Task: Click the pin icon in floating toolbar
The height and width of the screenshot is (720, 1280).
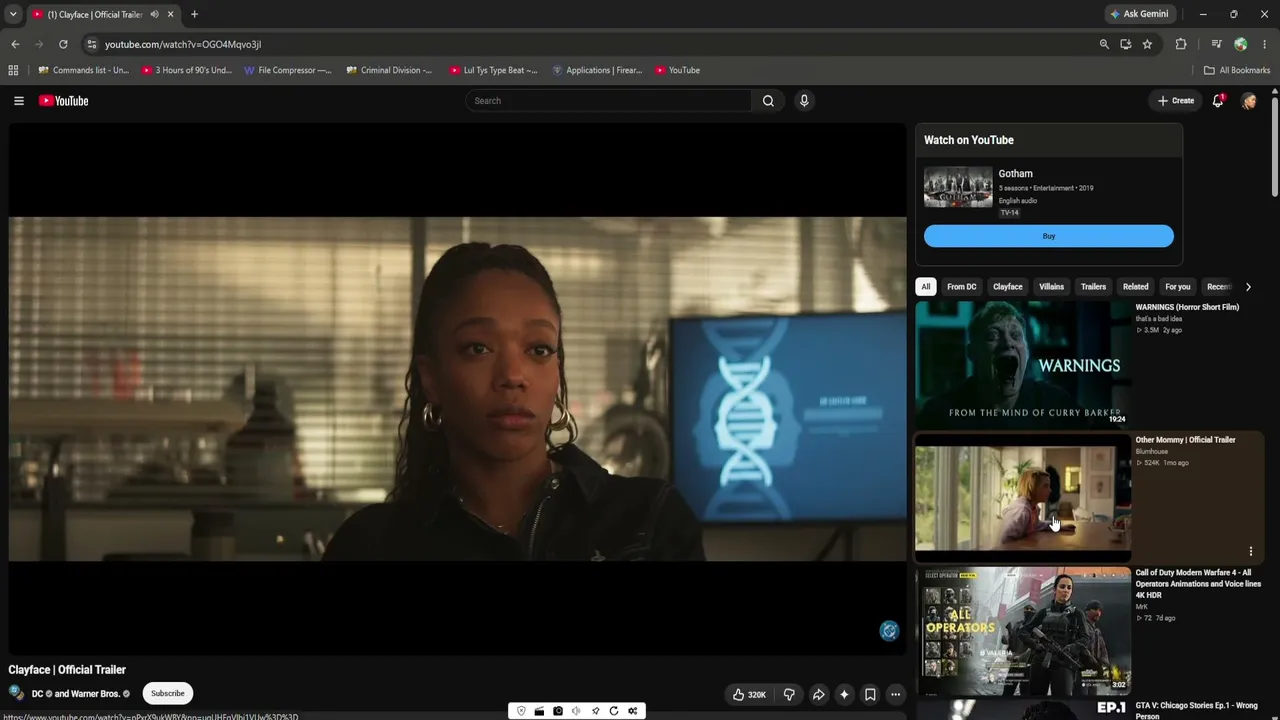Action: click(595, 711)
